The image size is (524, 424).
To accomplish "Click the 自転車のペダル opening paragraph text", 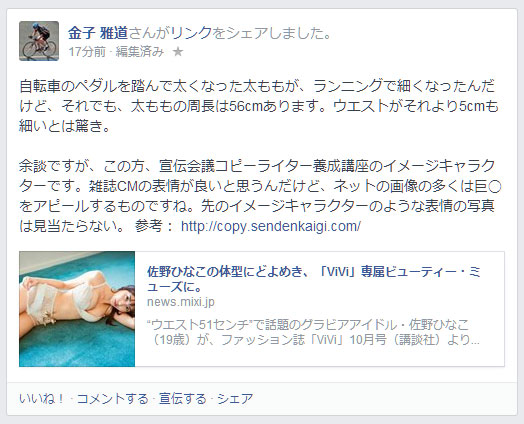I will (x=259, y=106).
